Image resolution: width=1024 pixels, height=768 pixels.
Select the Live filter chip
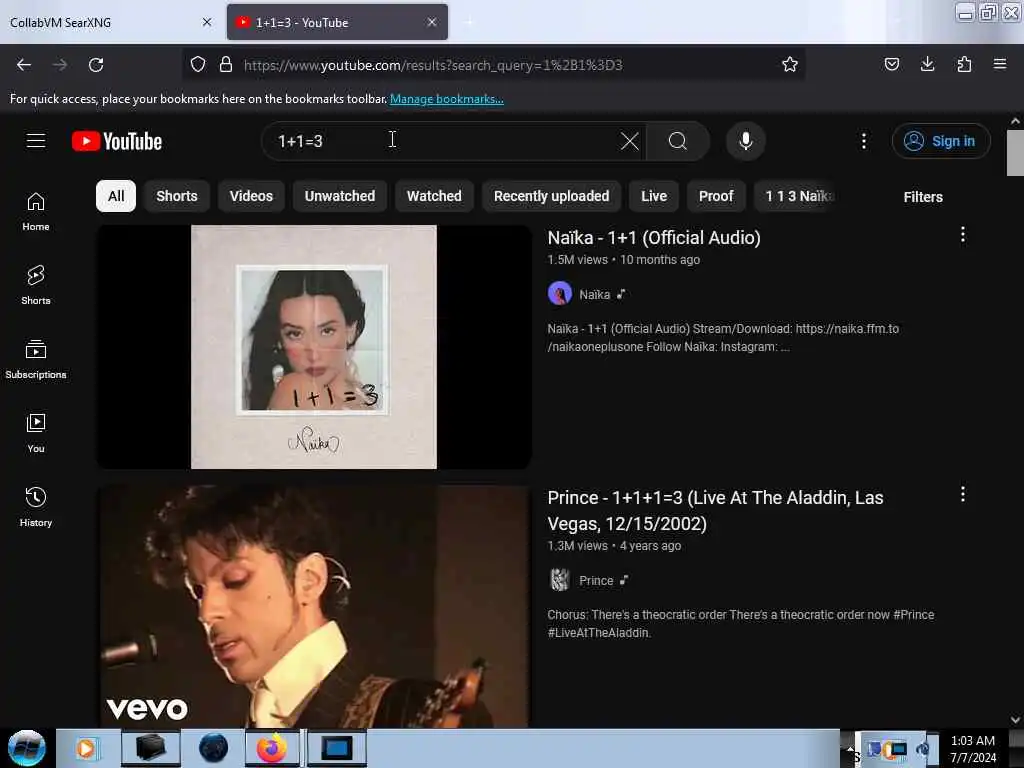click(x=654, y=196)
